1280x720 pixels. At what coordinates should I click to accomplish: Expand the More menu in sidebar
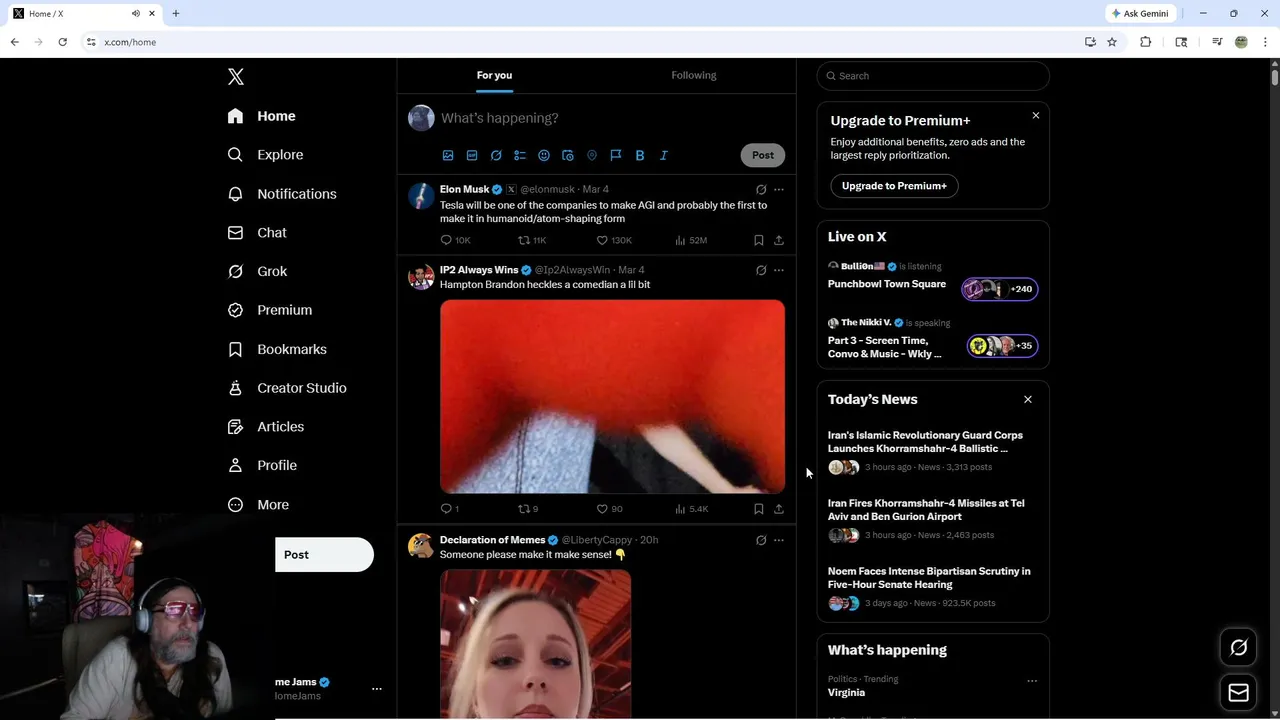pos(258,505)
